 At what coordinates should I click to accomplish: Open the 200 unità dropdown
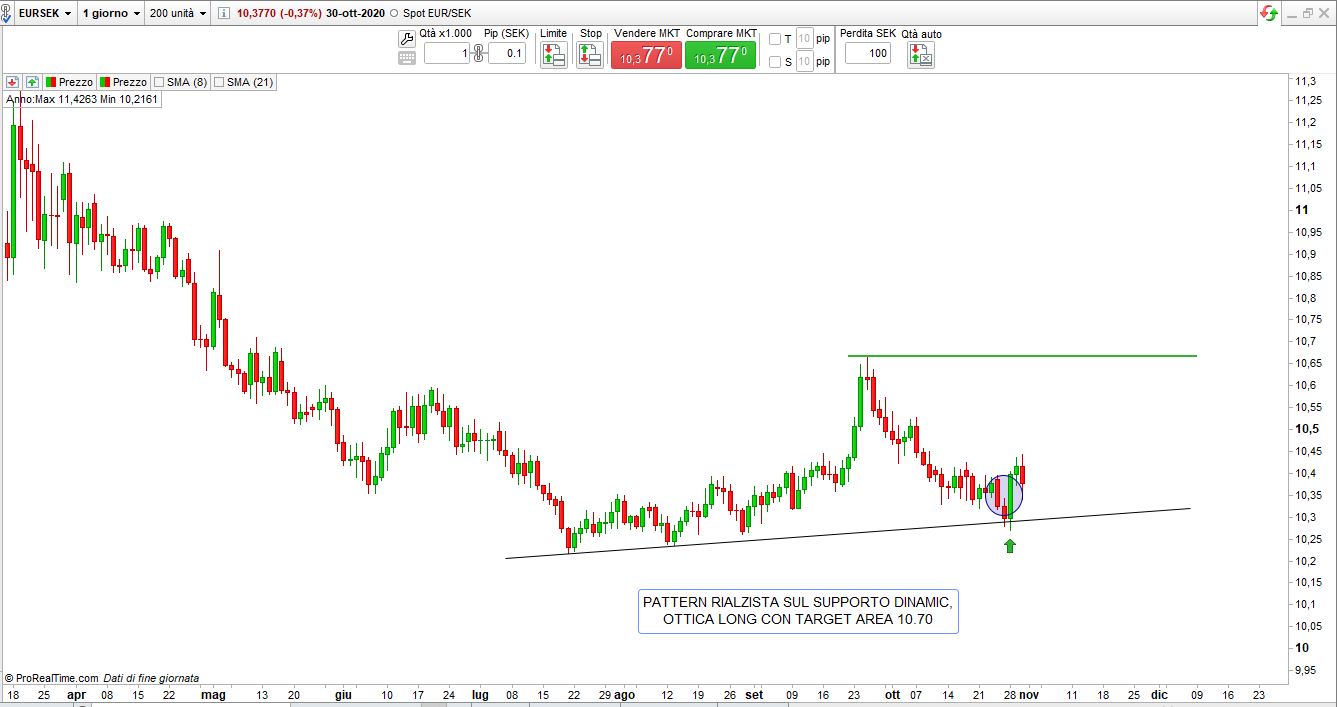(178, 14)
